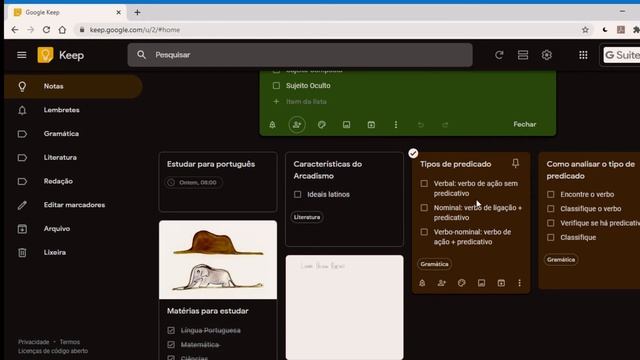Viewport: 640px width, 360px height.
Task: Add image icon in green note
Action: (x=346, y=124)
